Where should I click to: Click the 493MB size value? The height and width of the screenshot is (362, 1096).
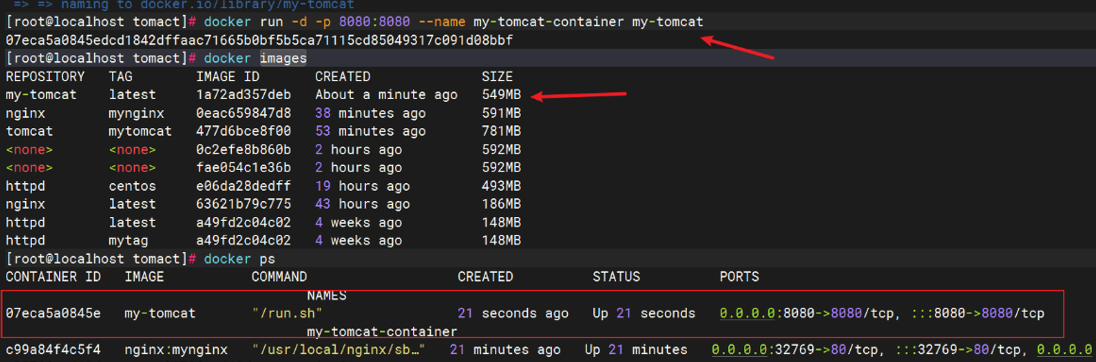(501, 187)
